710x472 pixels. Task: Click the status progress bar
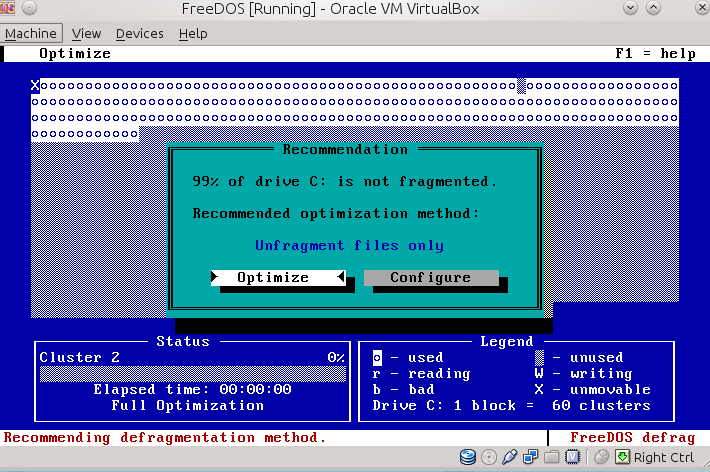click(193, 374)
